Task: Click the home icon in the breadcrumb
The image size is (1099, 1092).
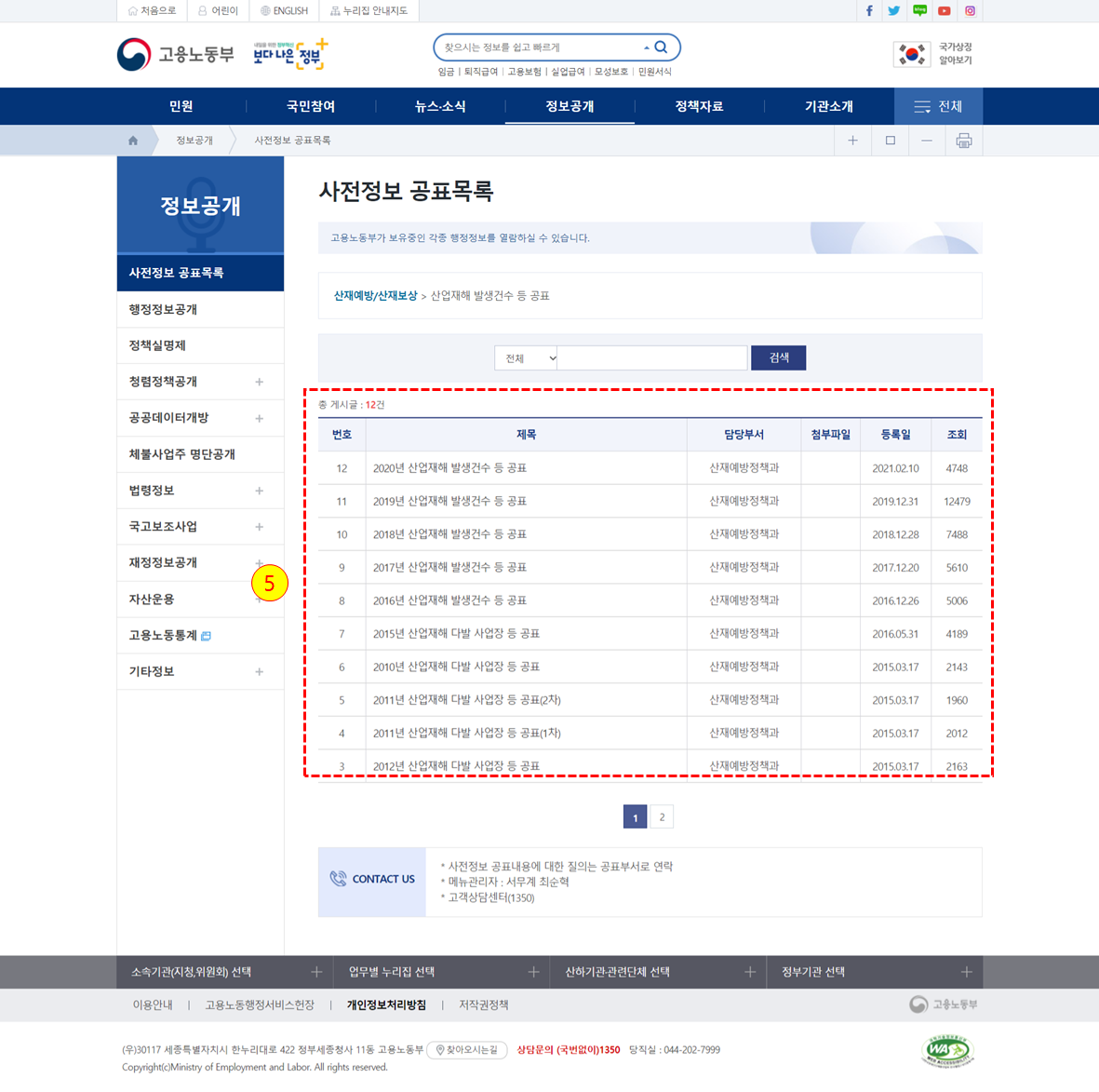Action: (x=133, y=141)
